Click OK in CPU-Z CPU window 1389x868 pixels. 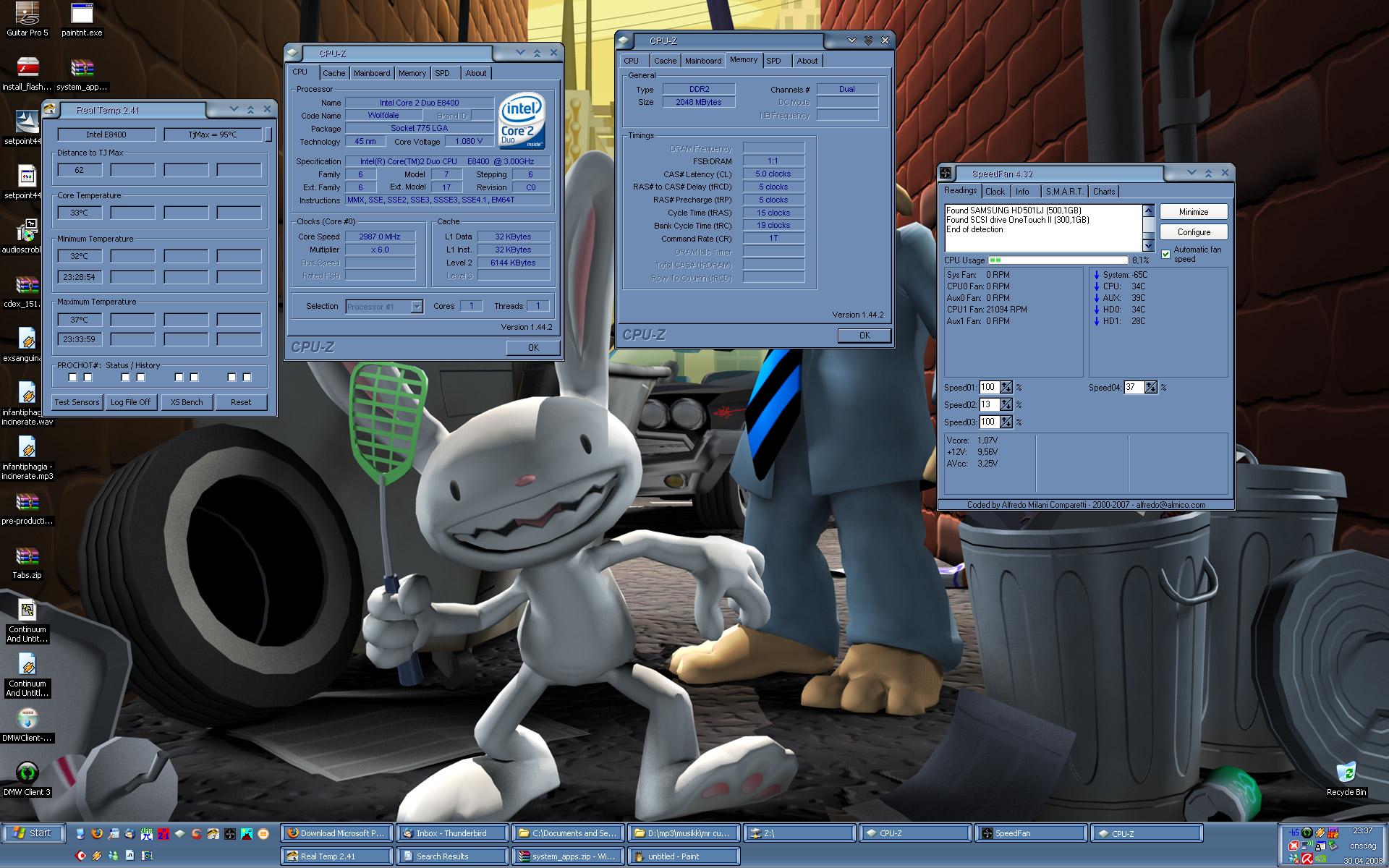click(x=533, y=348)
